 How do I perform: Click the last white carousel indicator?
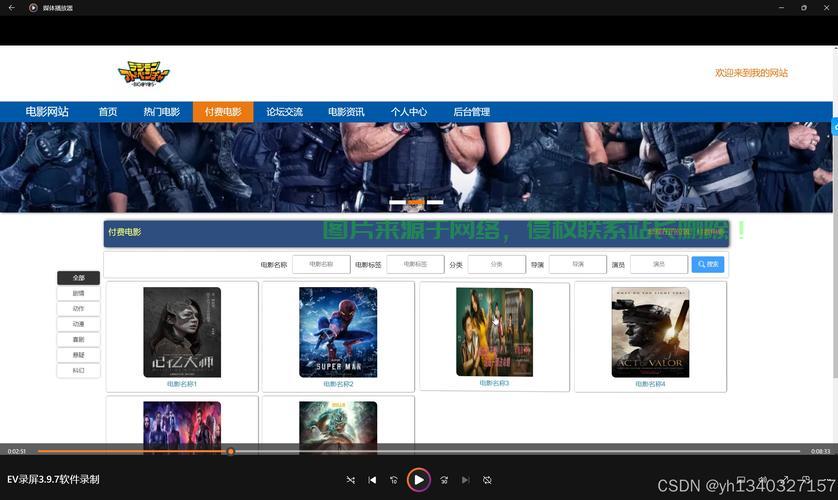[434, 202]
